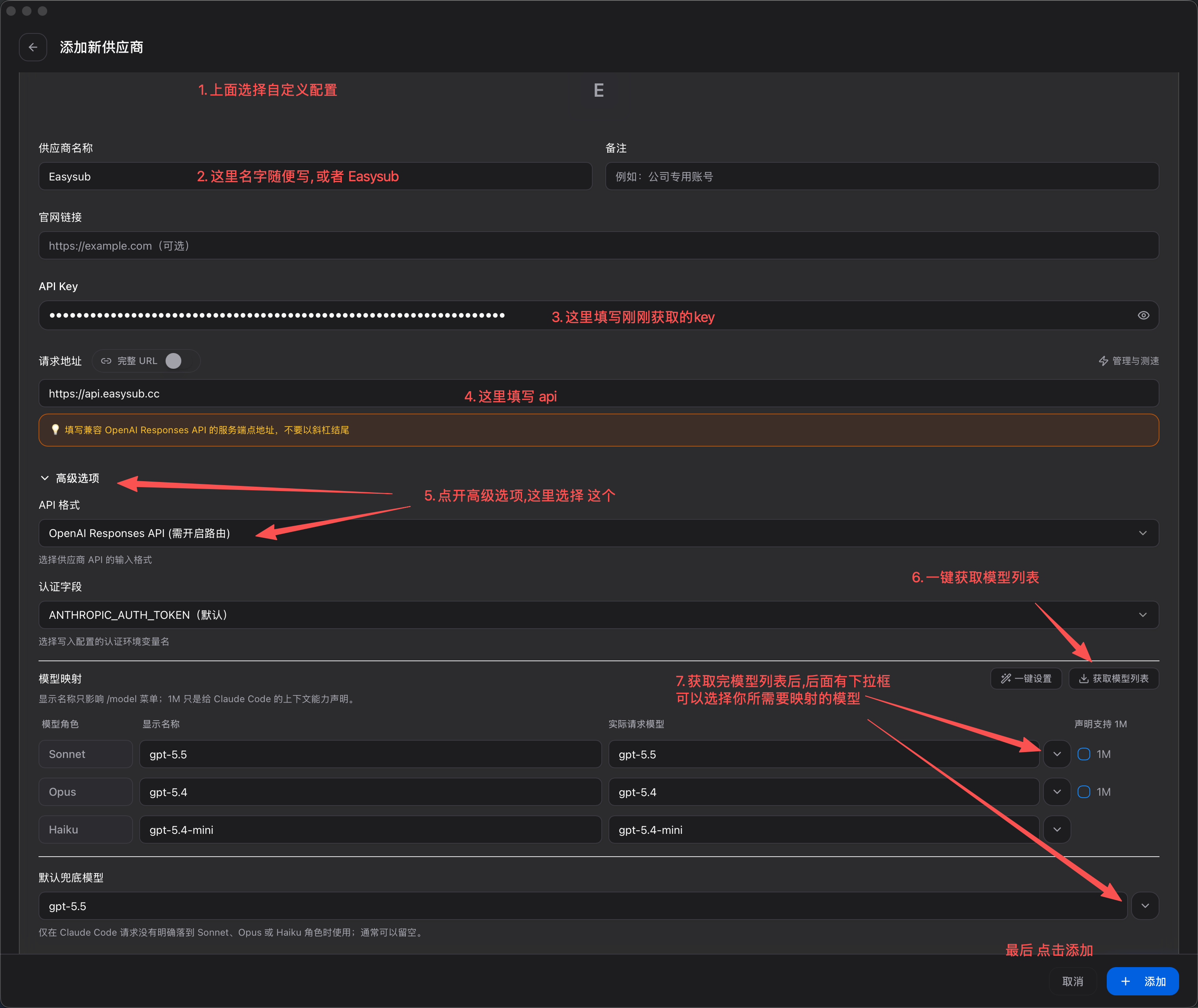1198x1008 pixels.
Task: Open default fallback model dropdown arrow
Action: [x=1145, y=906]
